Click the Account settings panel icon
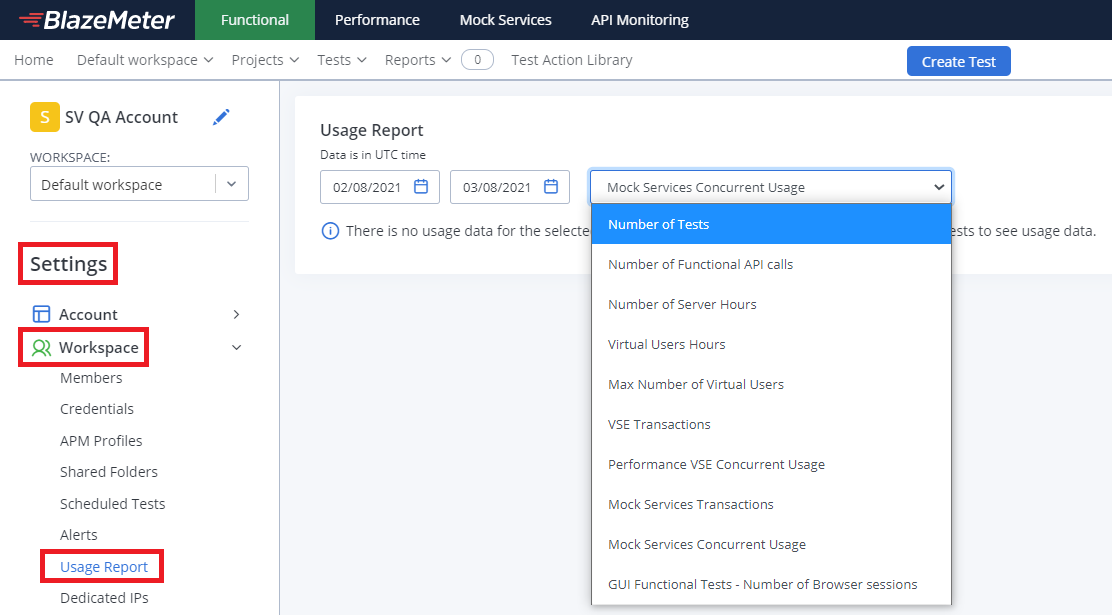Viewport: 1112px width, 615px height. (41, 314)
